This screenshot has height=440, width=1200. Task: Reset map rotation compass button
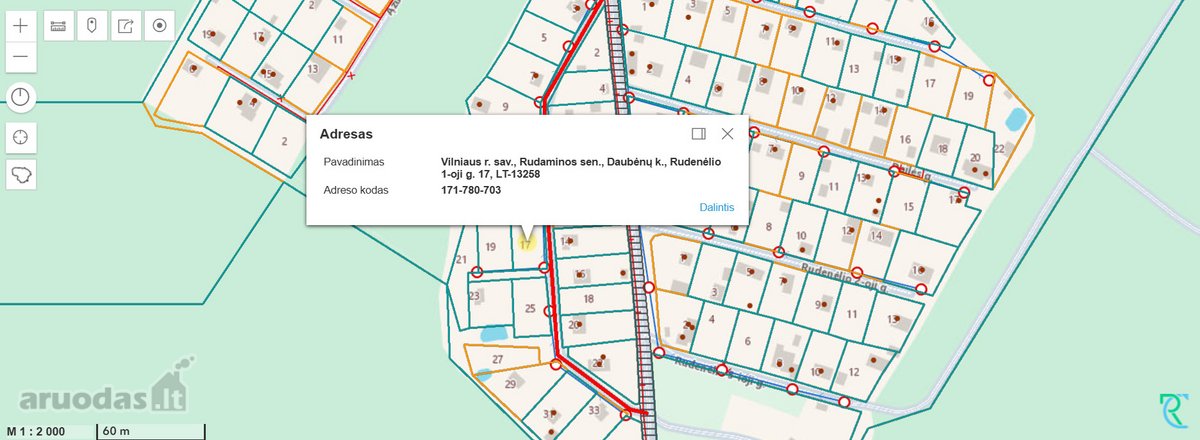point(22,97)
